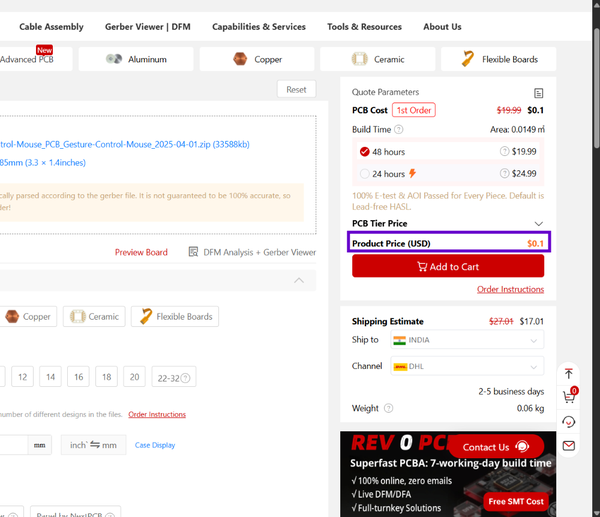
Task: Select Ceramic material option button
Action: 94,316
